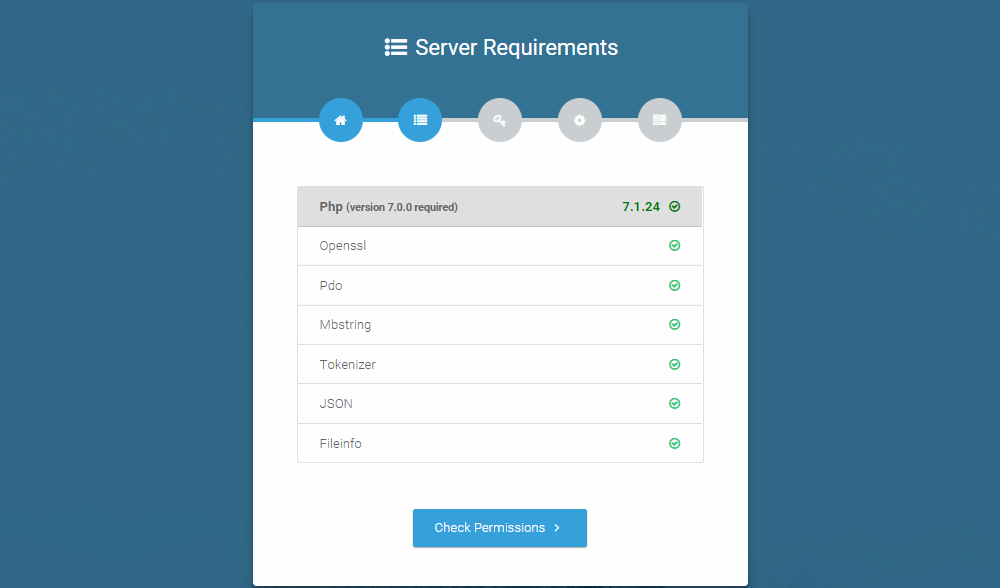Open the server database step icon

pos(659,120)
